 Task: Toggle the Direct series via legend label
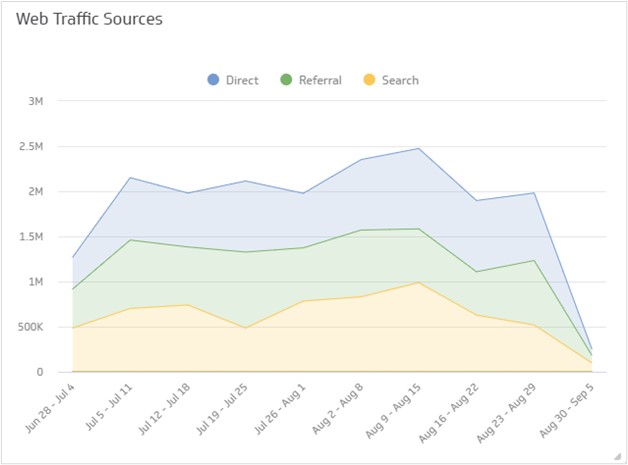point(242,80)
